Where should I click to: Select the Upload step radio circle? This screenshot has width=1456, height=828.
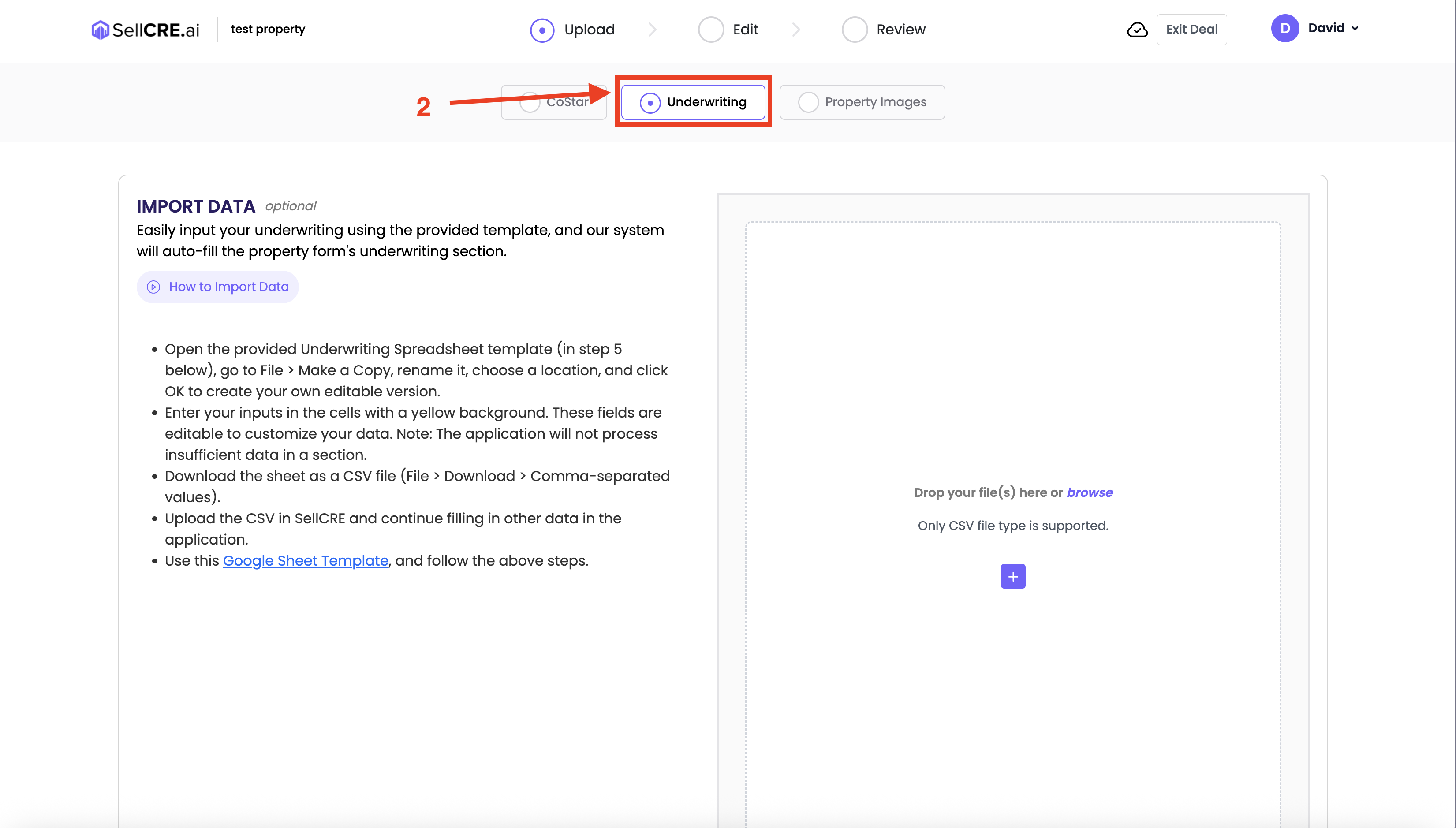pos(542,30)
